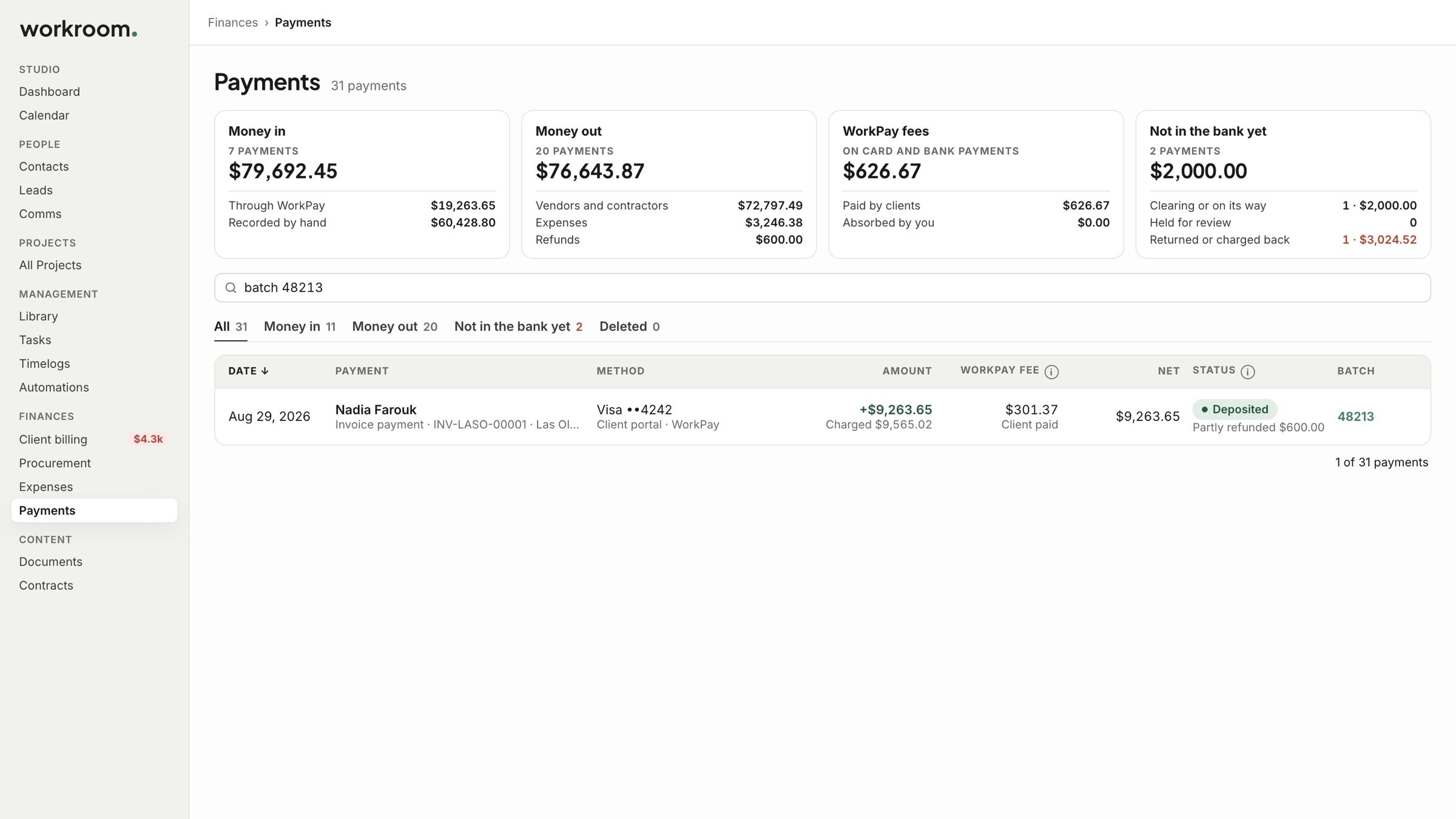
Task: Click the +$9,263.65 amount
Action: [x=895, y=409]
